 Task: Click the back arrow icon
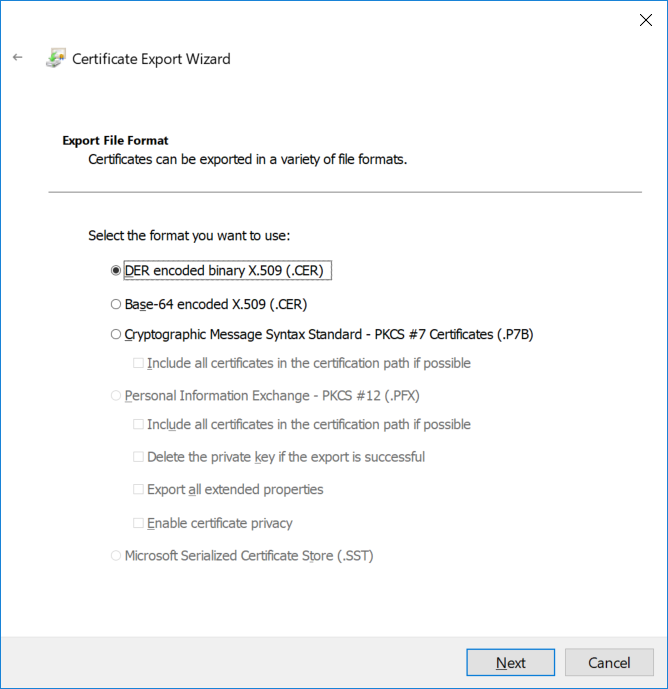tap(18, 57)
